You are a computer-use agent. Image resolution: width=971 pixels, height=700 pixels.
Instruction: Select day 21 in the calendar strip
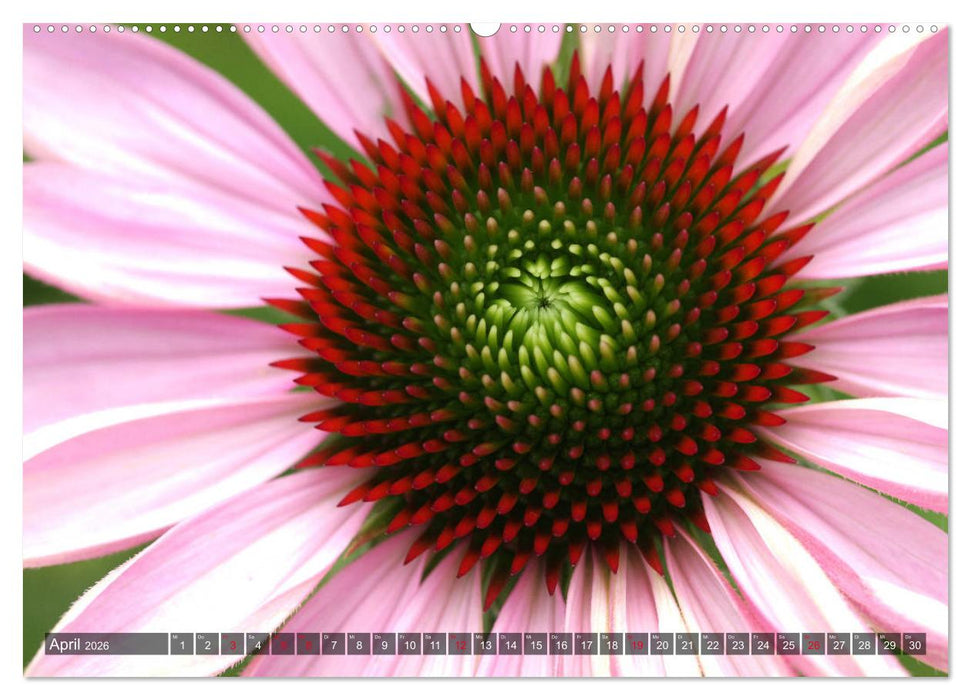coord(687,644)
